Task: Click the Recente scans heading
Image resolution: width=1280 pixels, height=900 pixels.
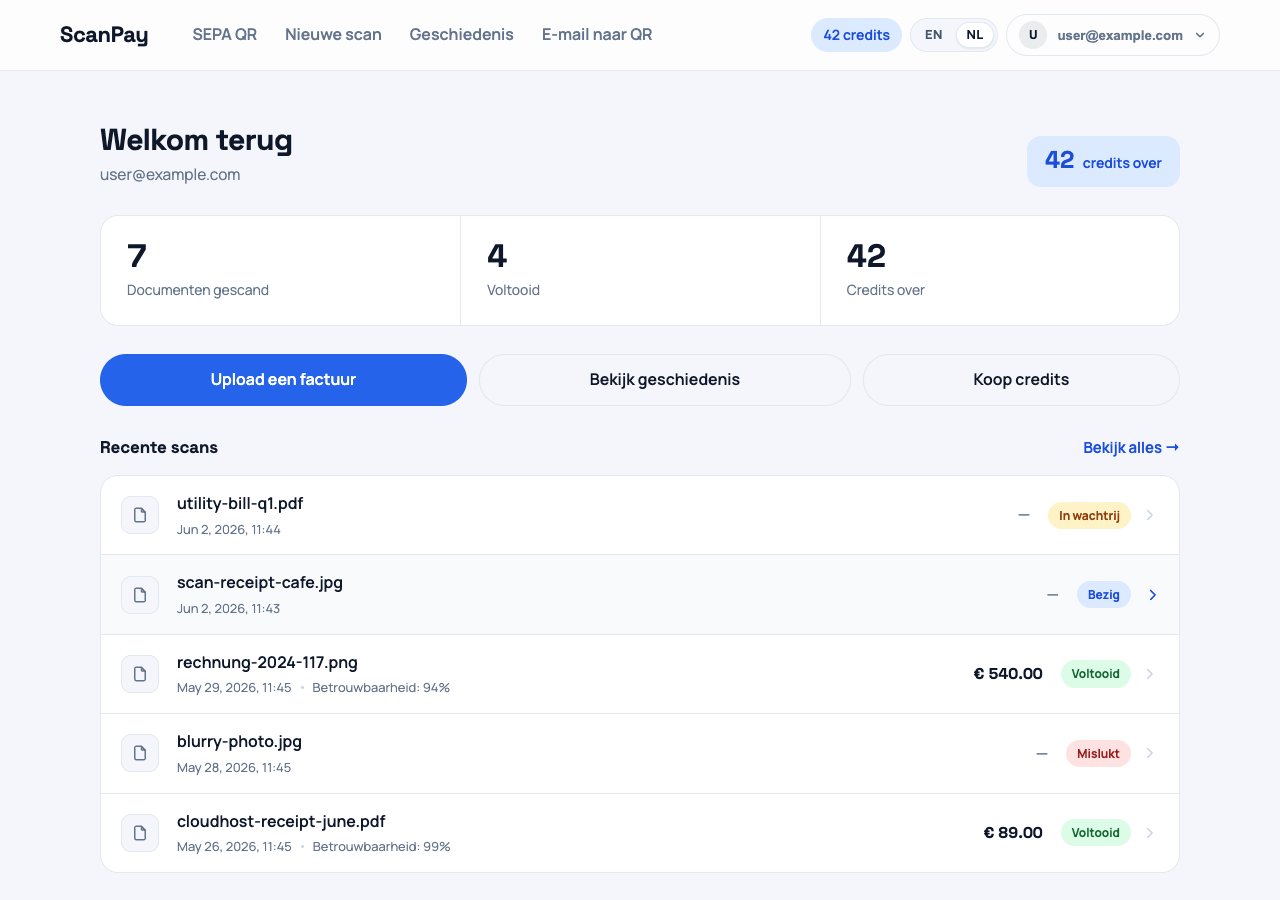Action: pyautogui.click(x=159, y=447)
